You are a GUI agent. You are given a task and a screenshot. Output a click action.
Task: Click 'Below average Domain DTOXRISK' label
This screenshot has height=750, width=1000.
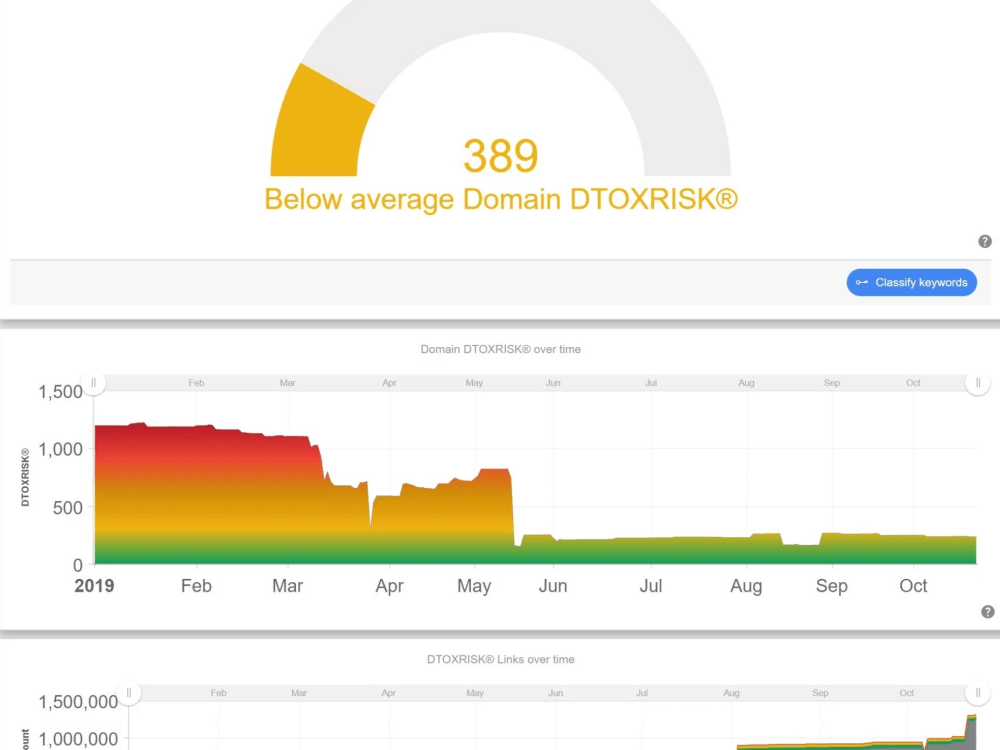click(x=501, y=199)
